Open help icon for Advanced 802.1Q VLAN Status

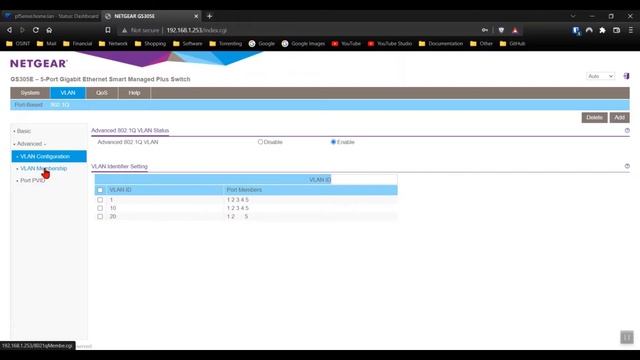(x=627, y=131)
